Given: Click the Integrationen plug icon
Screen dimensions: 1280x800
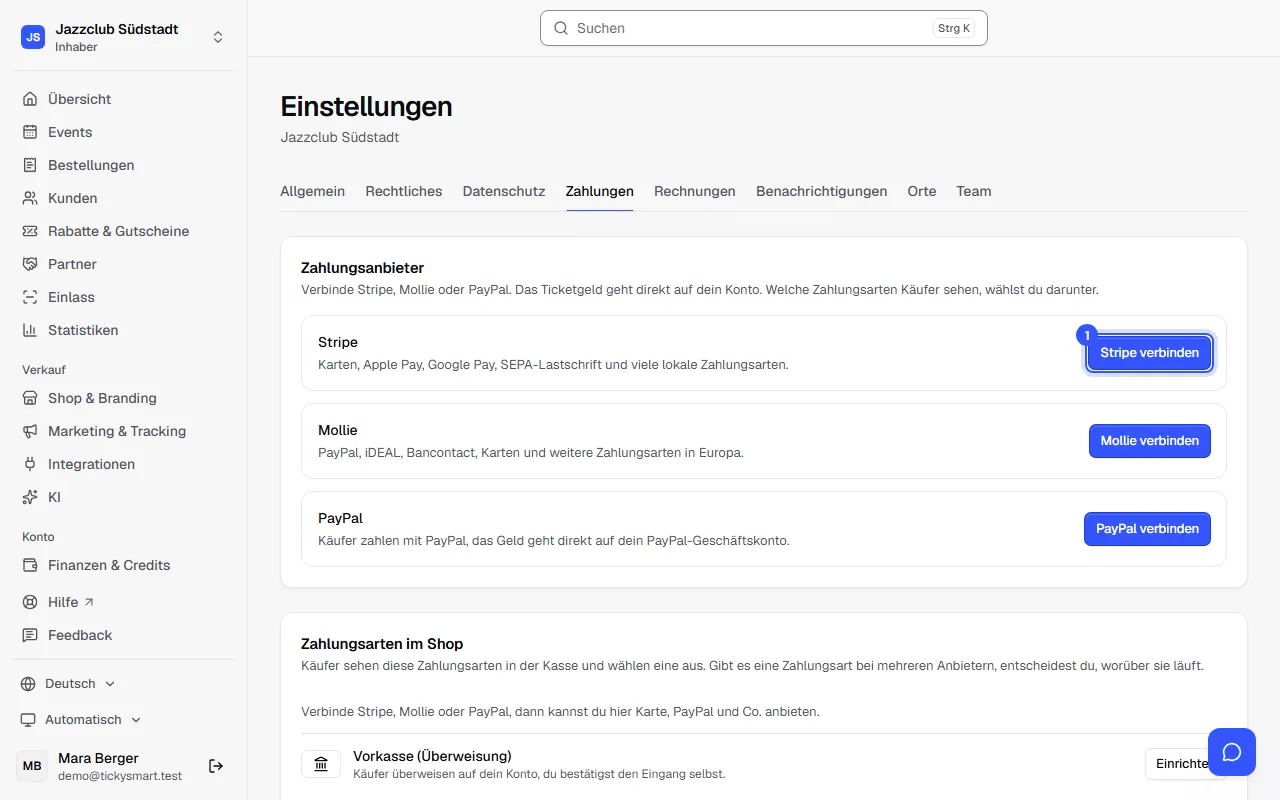Looking at the screenshot, I should [x=30, y=464].
